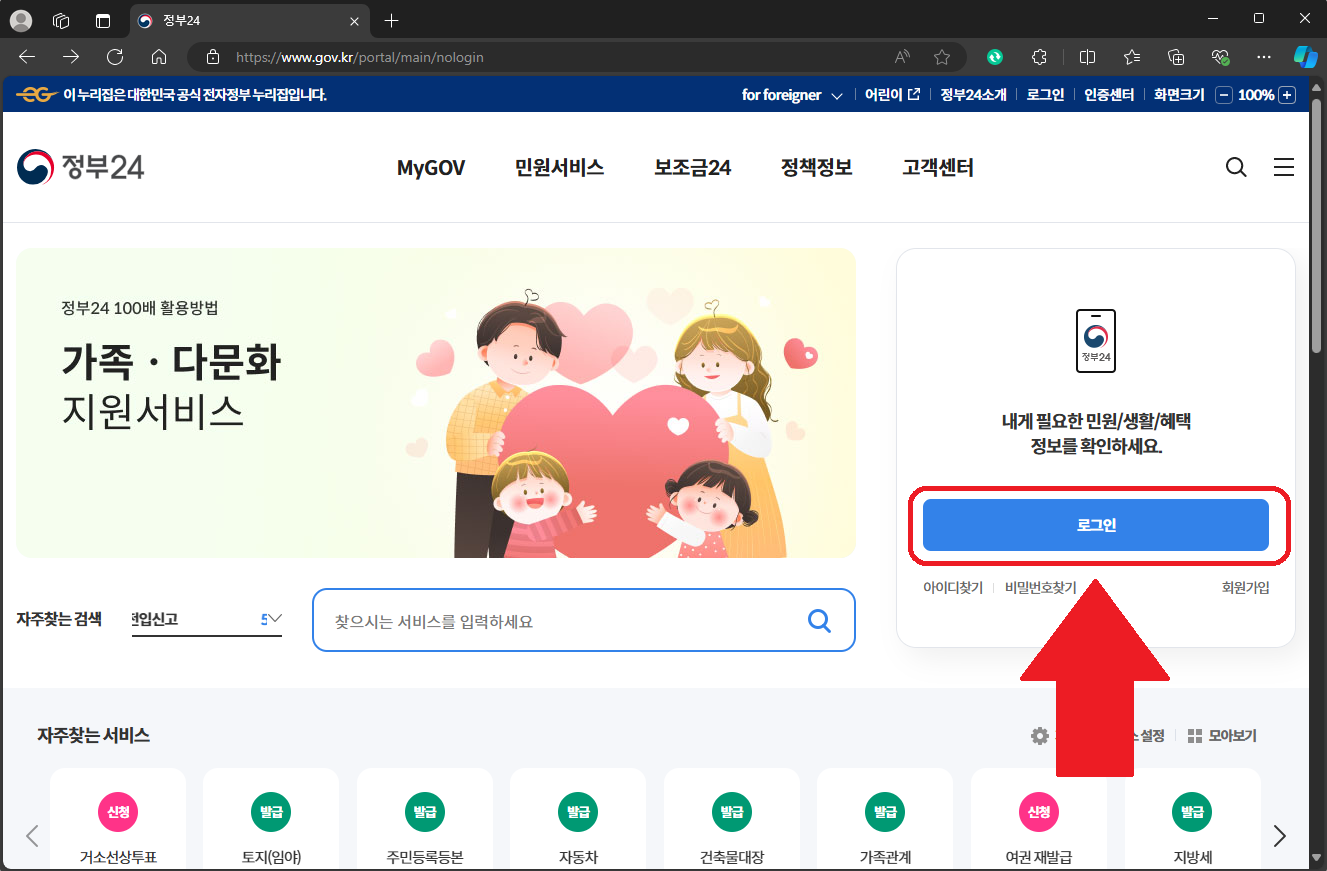This screenshot has width=1327, height=871.
Task: Open the 주민등록등본 발급 service icon
Action: pyautogui.click(x=425, y=811)
